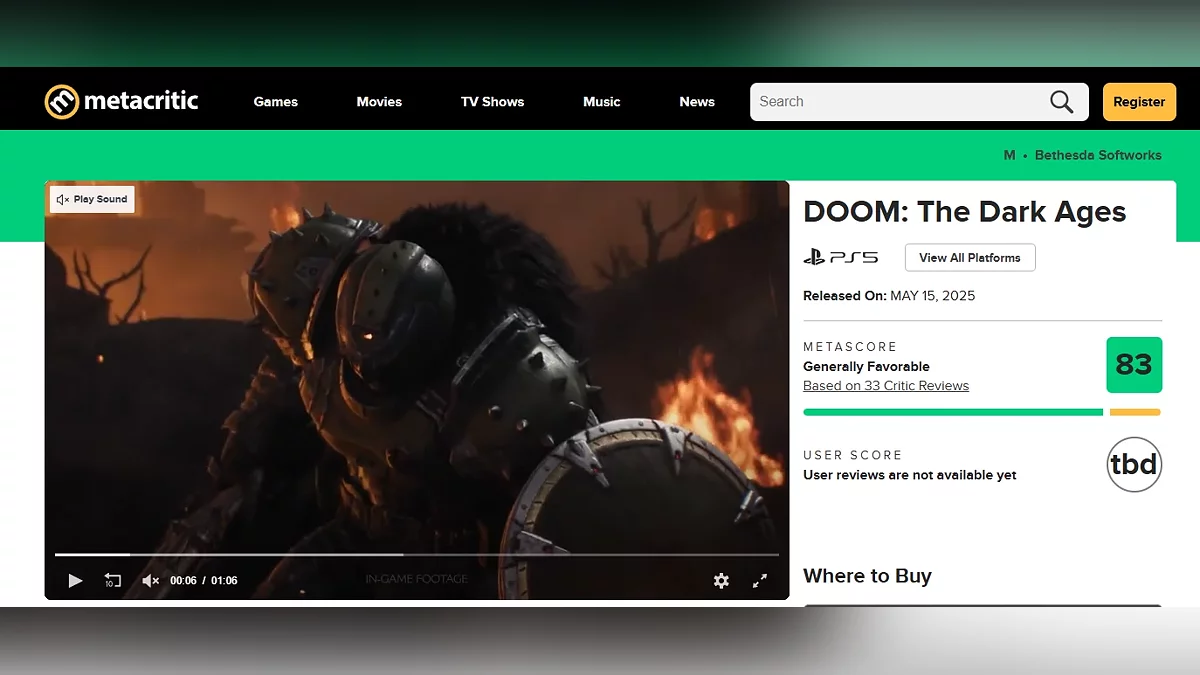Open the TV Shows menu
This screenshot has width=1200, height=675.
tap(492, 102)
